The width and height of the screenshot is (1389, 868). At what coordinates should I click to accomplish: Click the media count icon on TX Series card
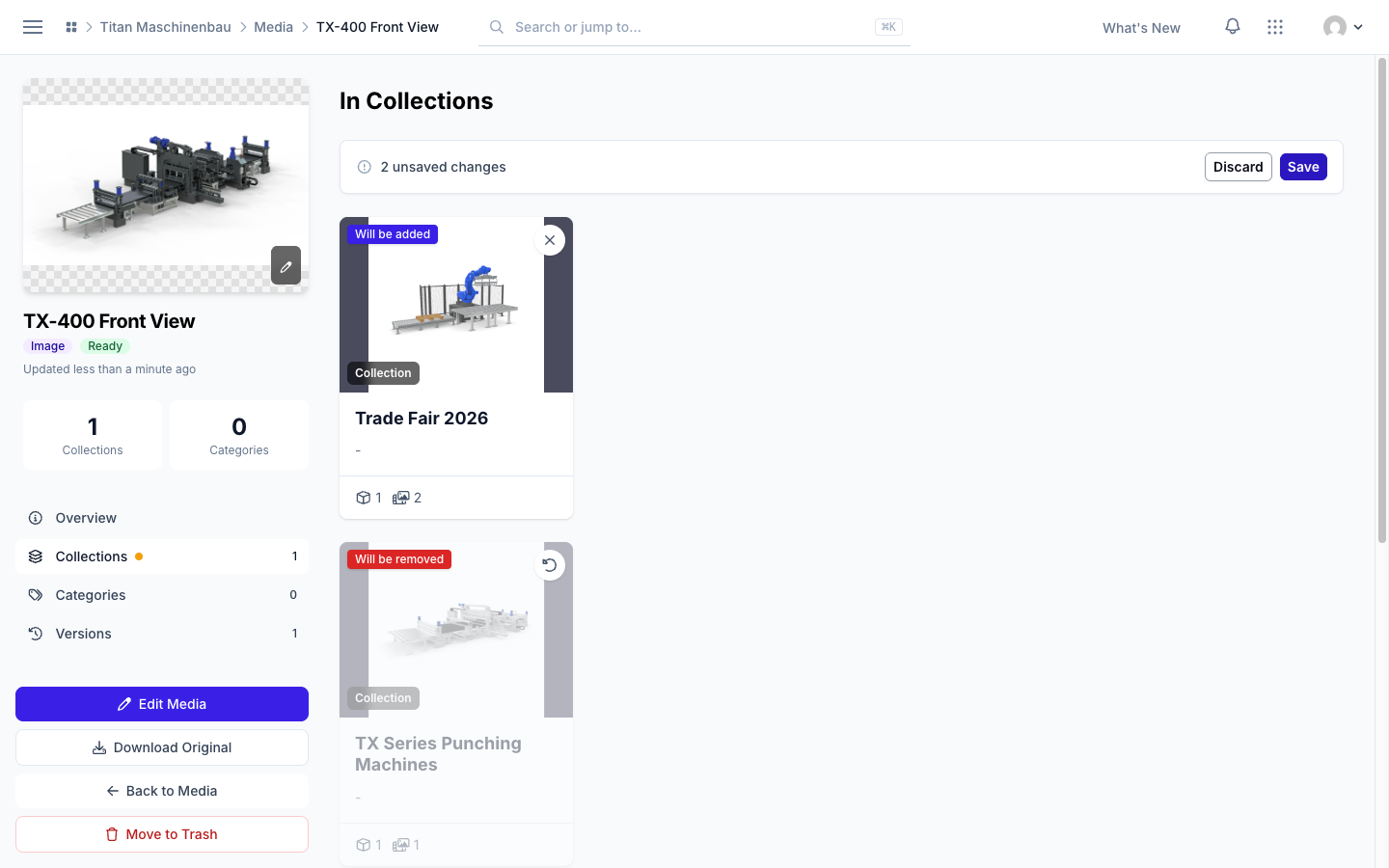(401, 845)
